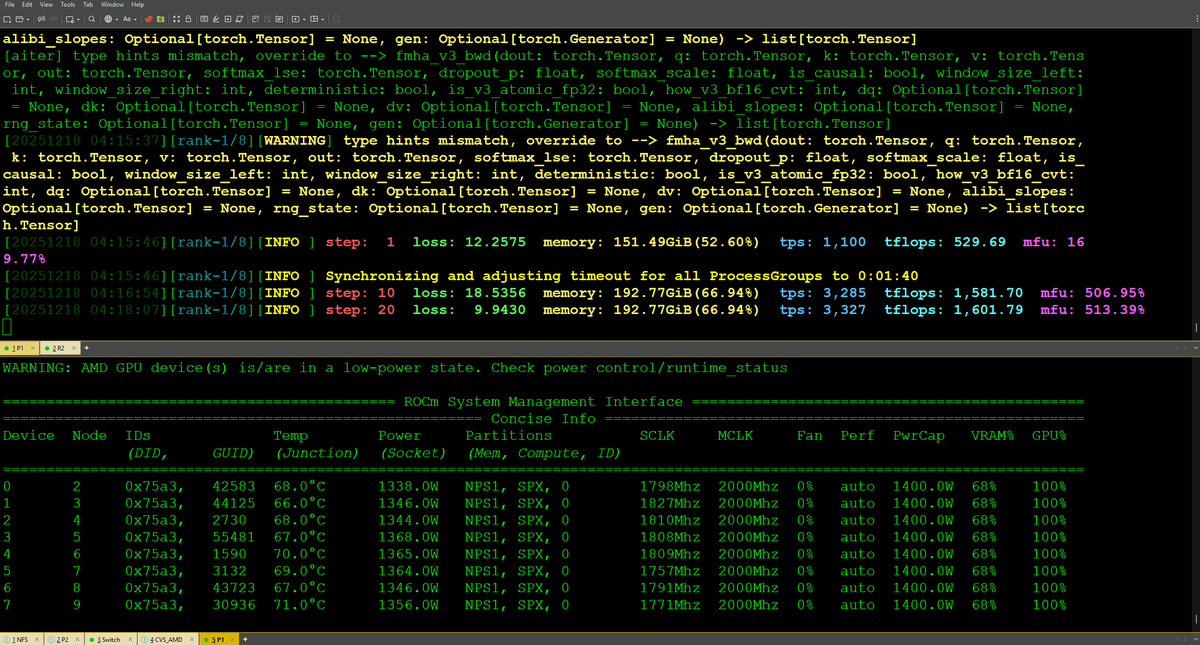Click the red bird icon

point(149,19)
